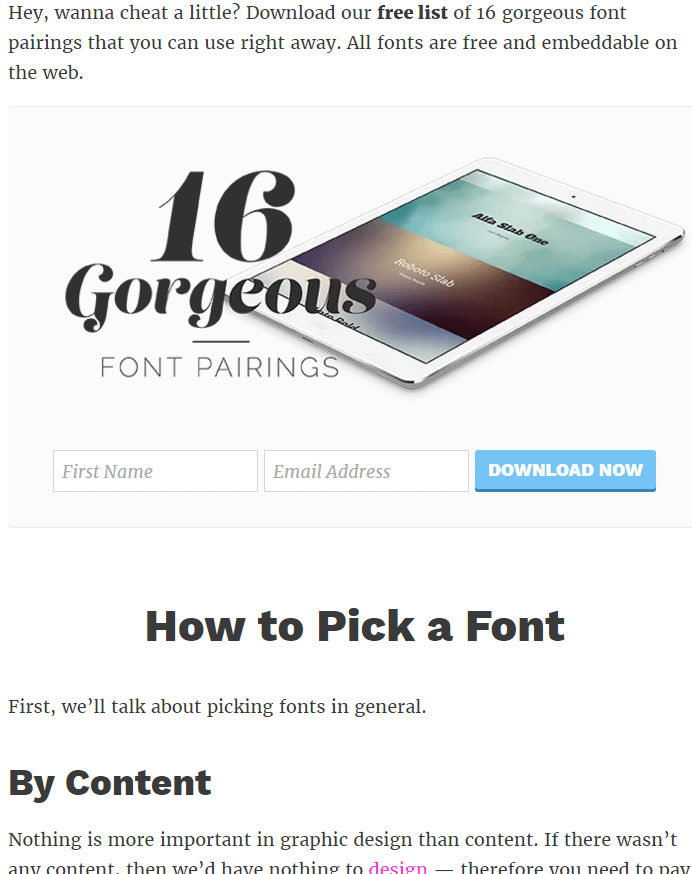Screen dimensions: 692x874
Task: Click the 'FONT PAIRINGS' caption text
Action: (220, 368)
